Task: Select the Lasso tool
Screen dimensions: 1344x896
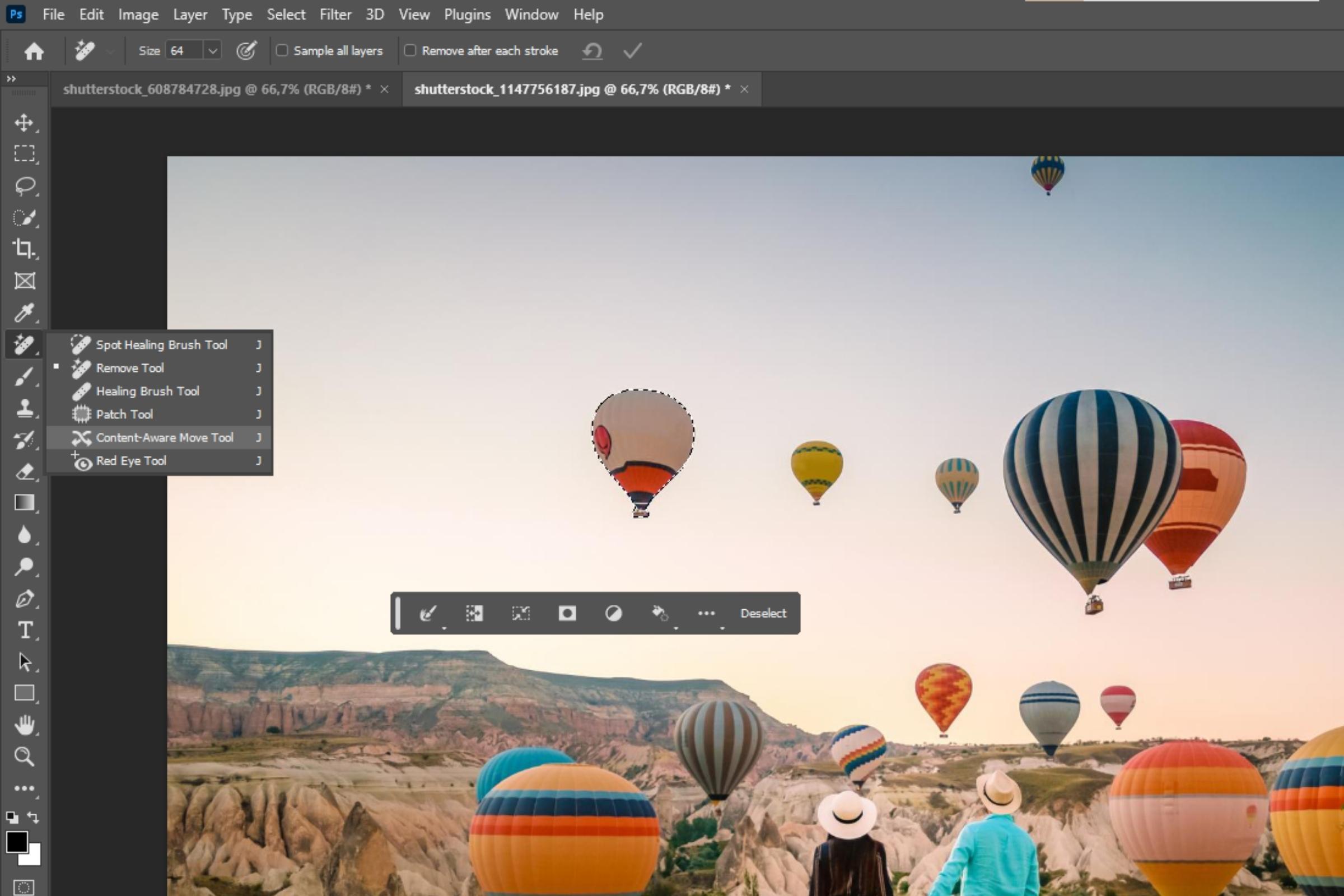Action: [x=24, y=186]
